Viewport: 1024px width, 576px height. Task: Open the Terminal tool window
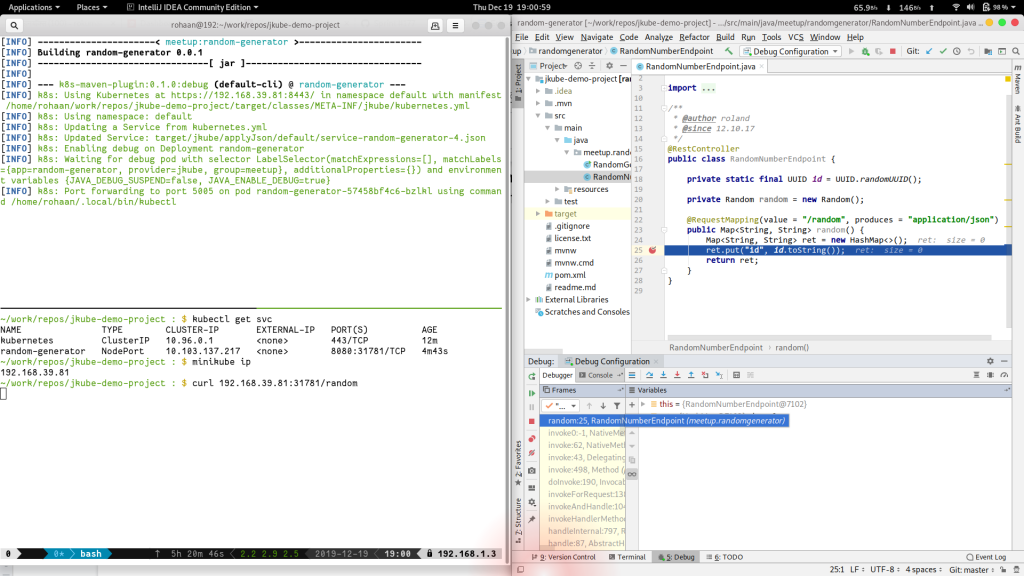coord(625,557)
